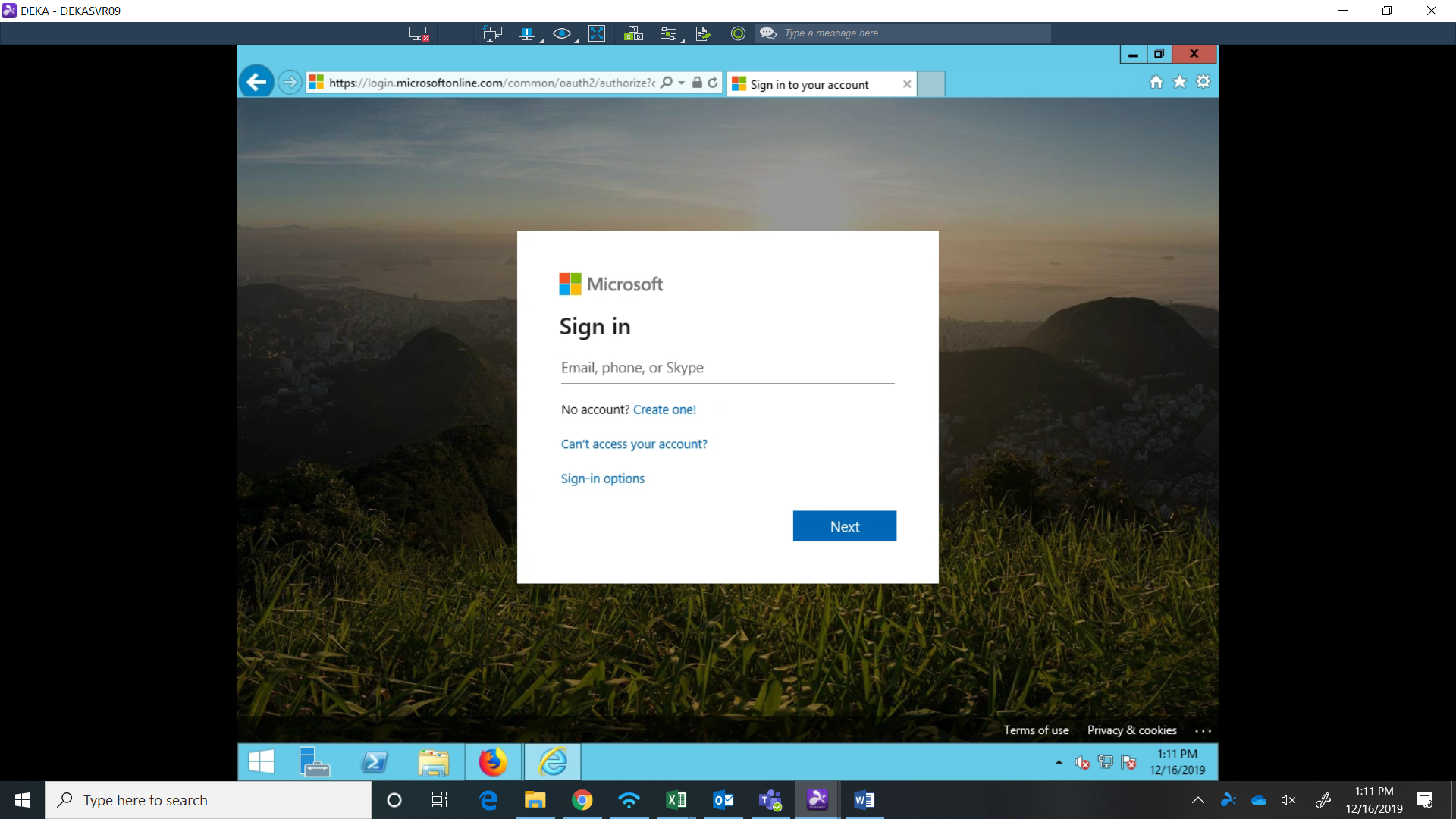Open a new blank browser tab
Screen dimensions: 1456x819
[931, 84]
